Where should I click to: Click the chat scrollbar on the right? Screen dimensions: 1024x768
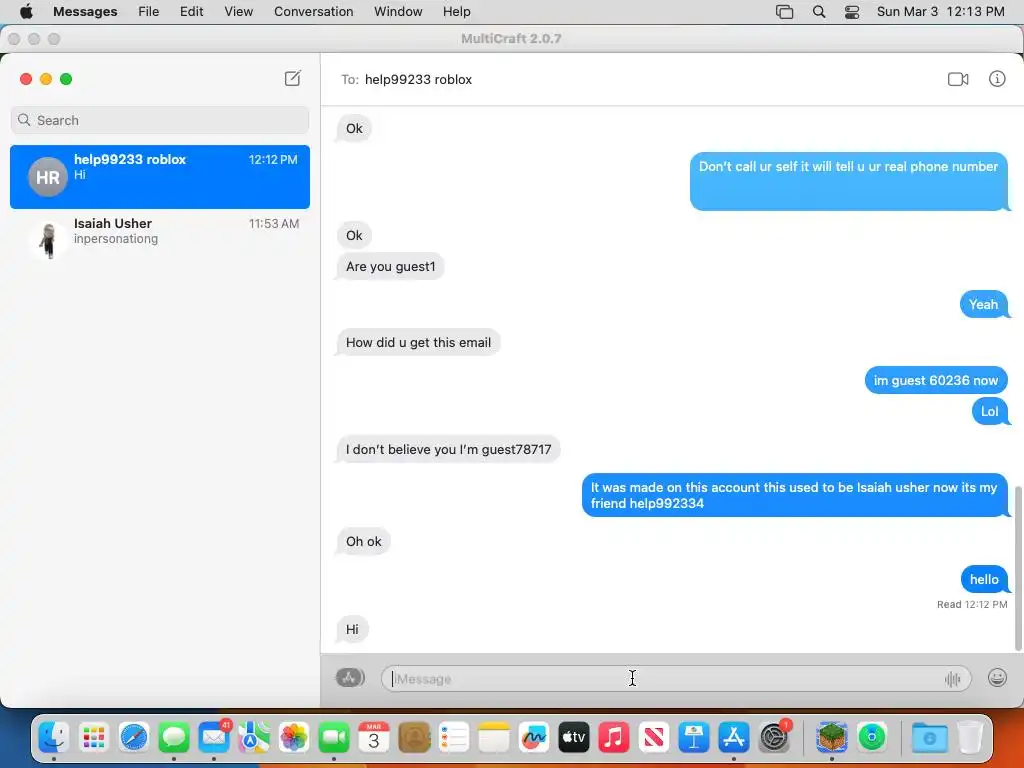[x=1017, y=568]
